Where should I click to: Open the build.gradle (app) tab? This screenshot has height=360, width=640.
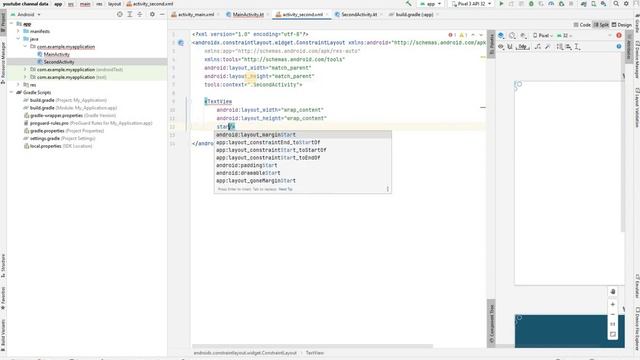pos(414,14)
